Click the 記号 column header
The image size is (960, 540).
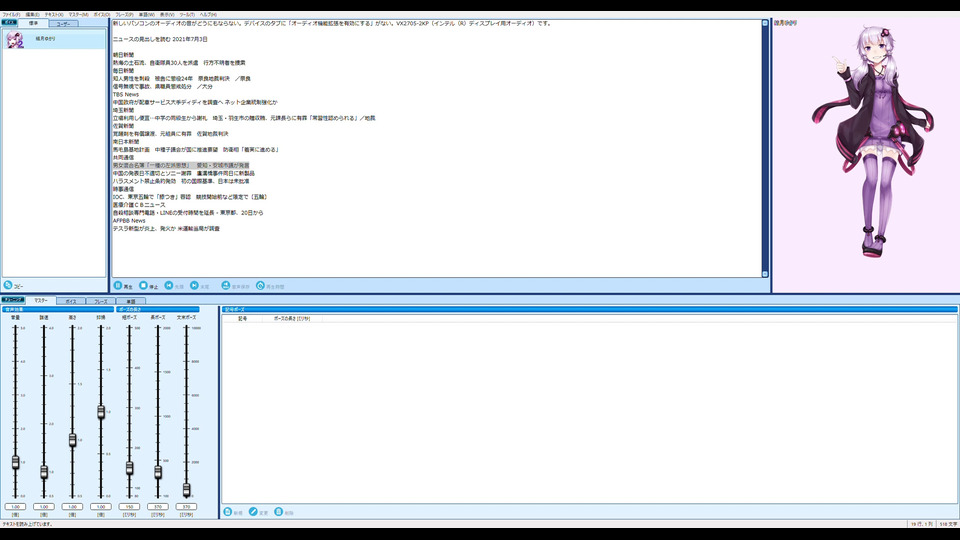pyautogui.click(x=242, y=319)
